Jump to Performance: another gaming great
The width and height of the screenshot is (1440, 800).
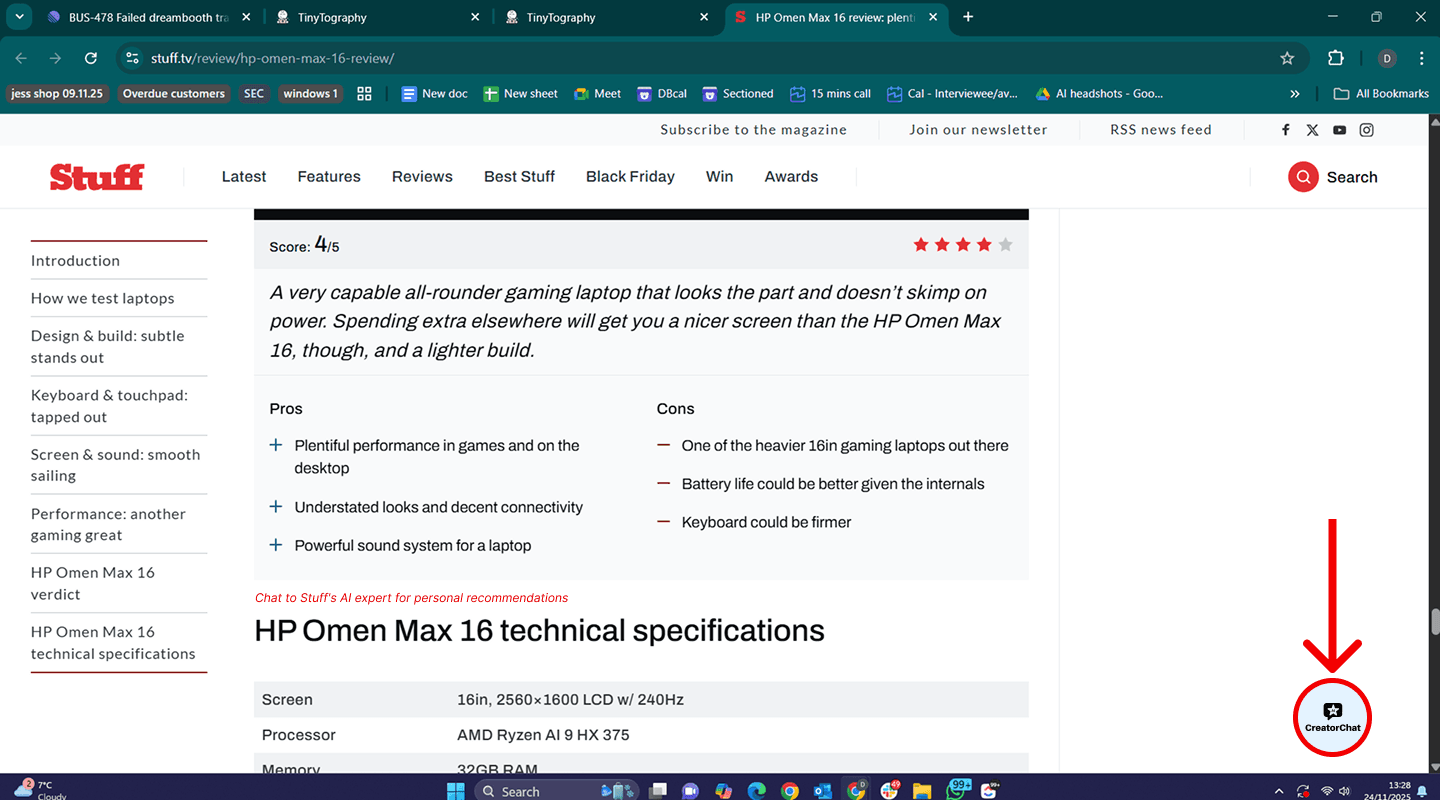[108, 525]
